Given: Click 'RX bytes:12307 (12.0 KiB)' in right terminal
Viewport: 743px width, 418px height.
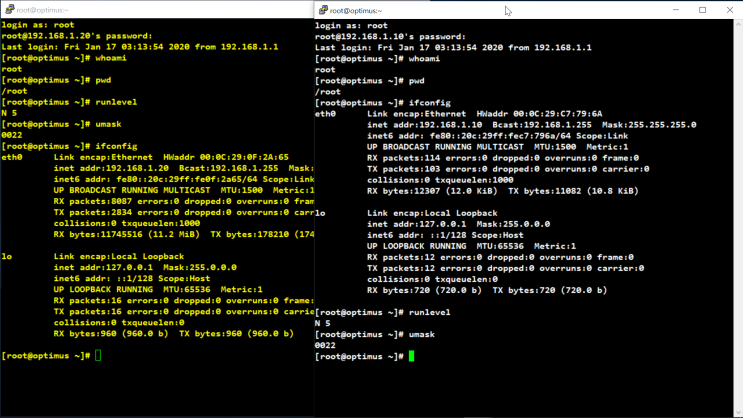Looking at the screenshot, I should [432, 191].
